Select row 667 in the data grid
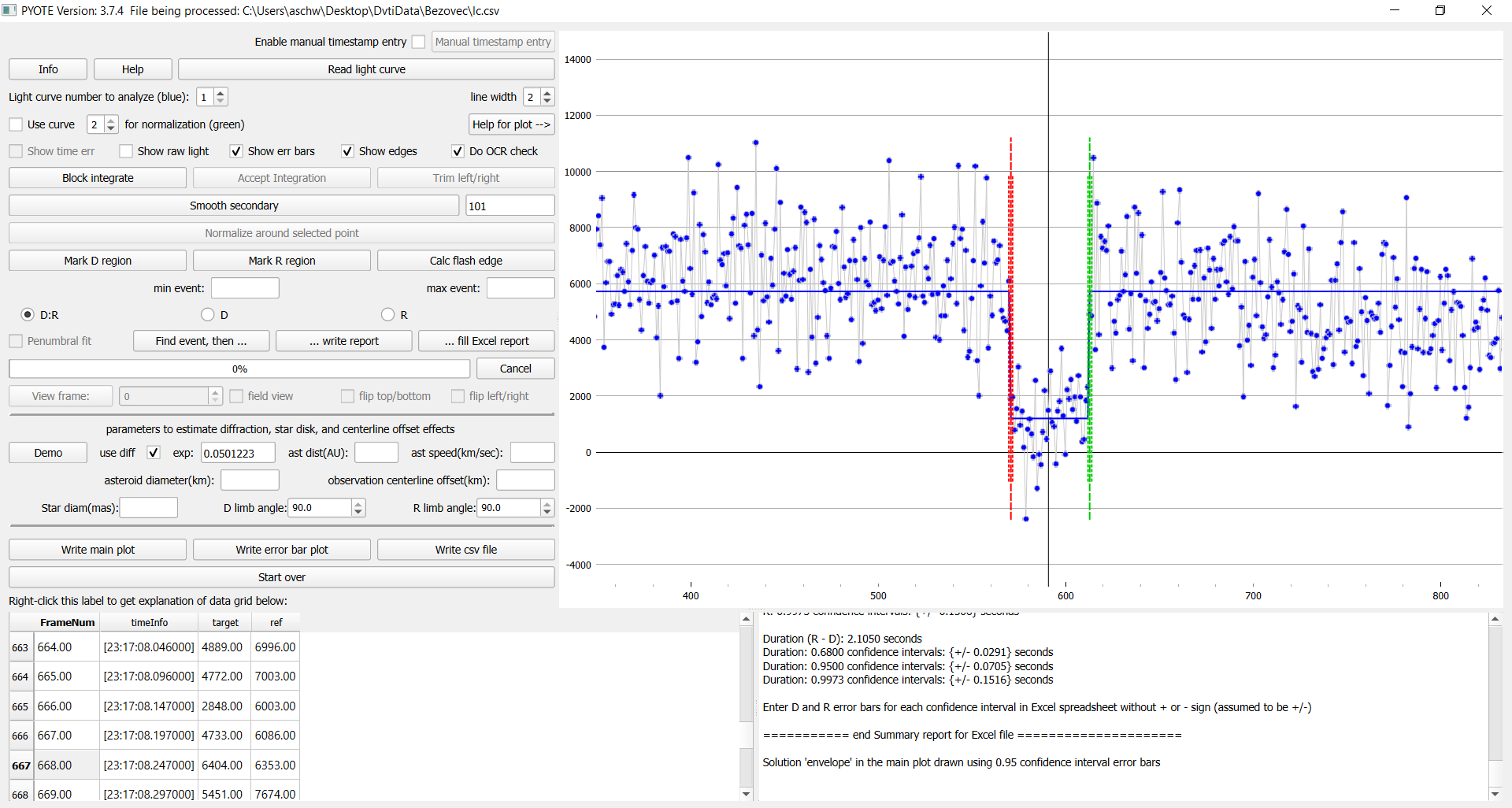 pyautogui.click(x=20, y=765)
